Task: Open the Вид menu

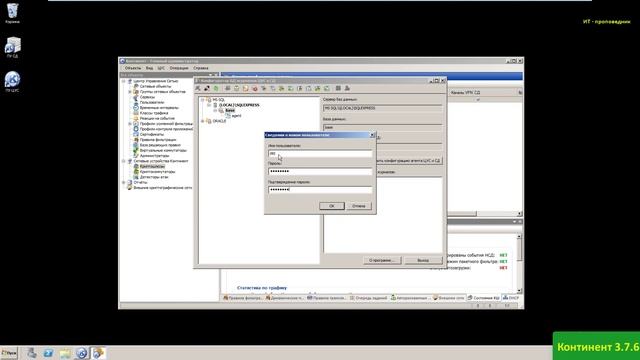Action: click(149, 68)
